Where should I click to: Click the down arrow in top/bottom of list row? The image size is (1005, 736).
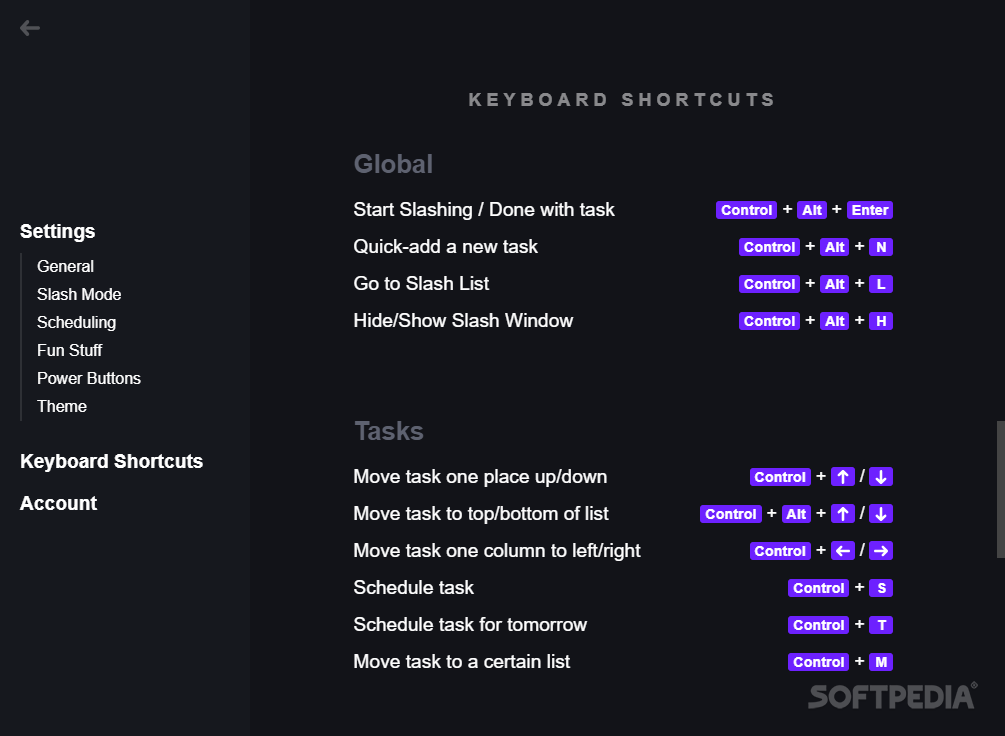coord(881,514)
